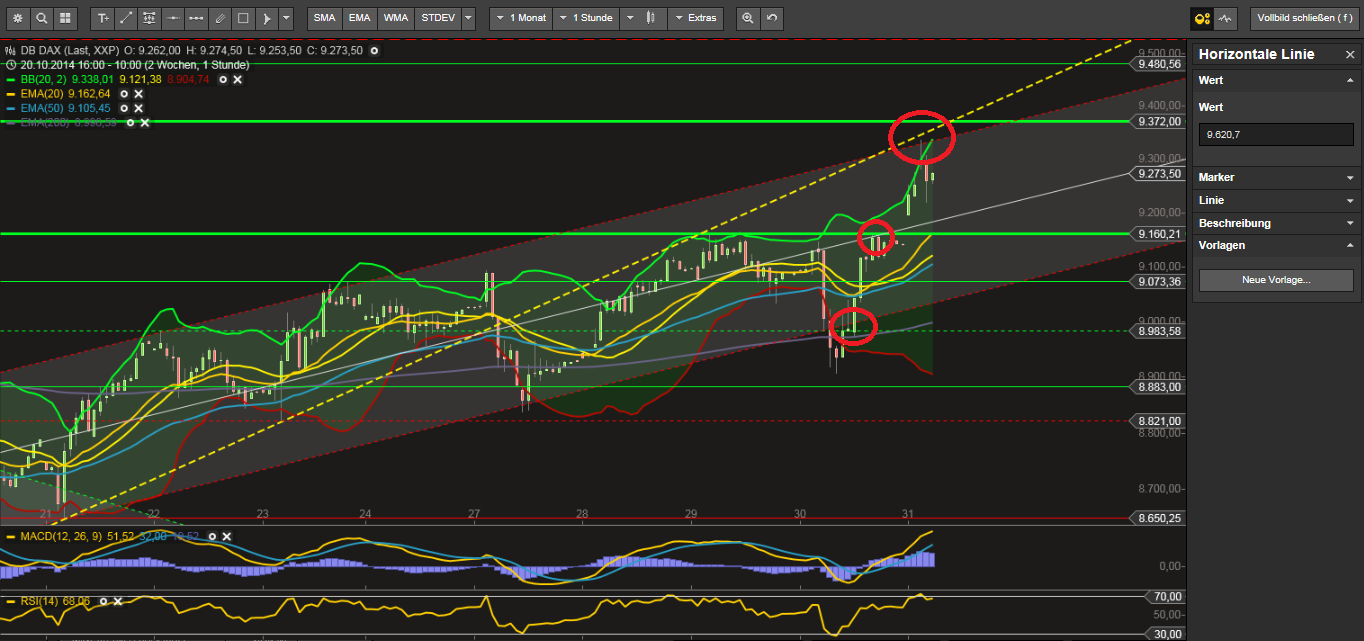Add SMA indicator
This screenshot has height=641, width=1364.
tap(324, 18)
